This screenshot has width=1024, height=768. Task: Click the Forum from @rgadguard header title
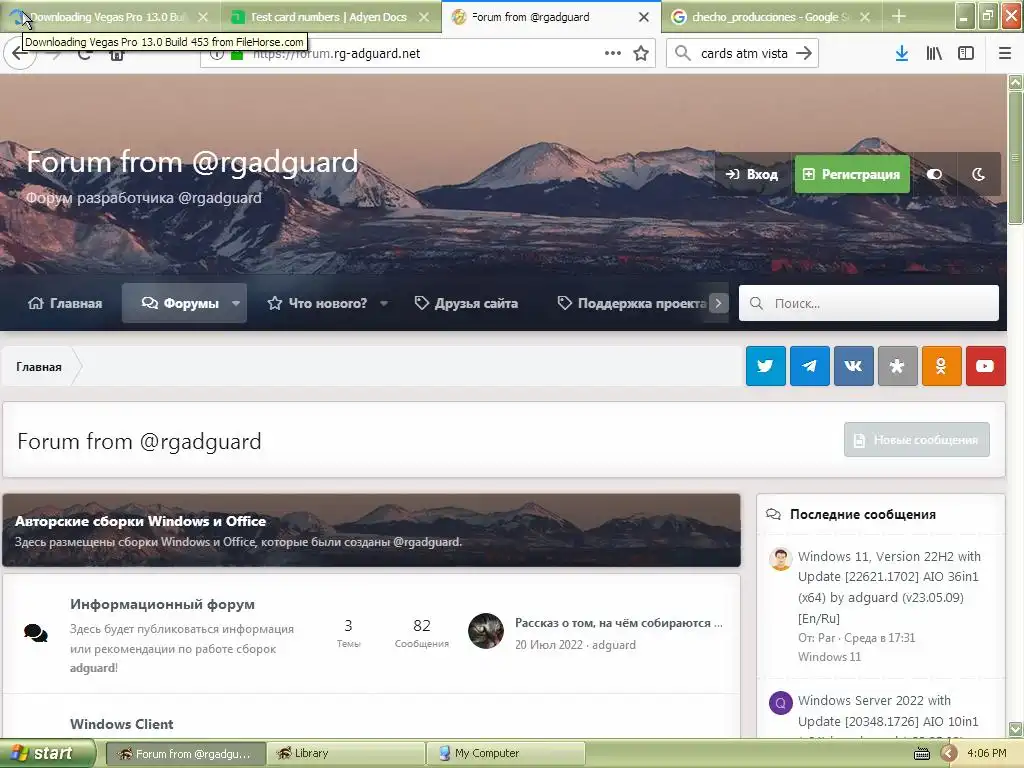(192, 162)
